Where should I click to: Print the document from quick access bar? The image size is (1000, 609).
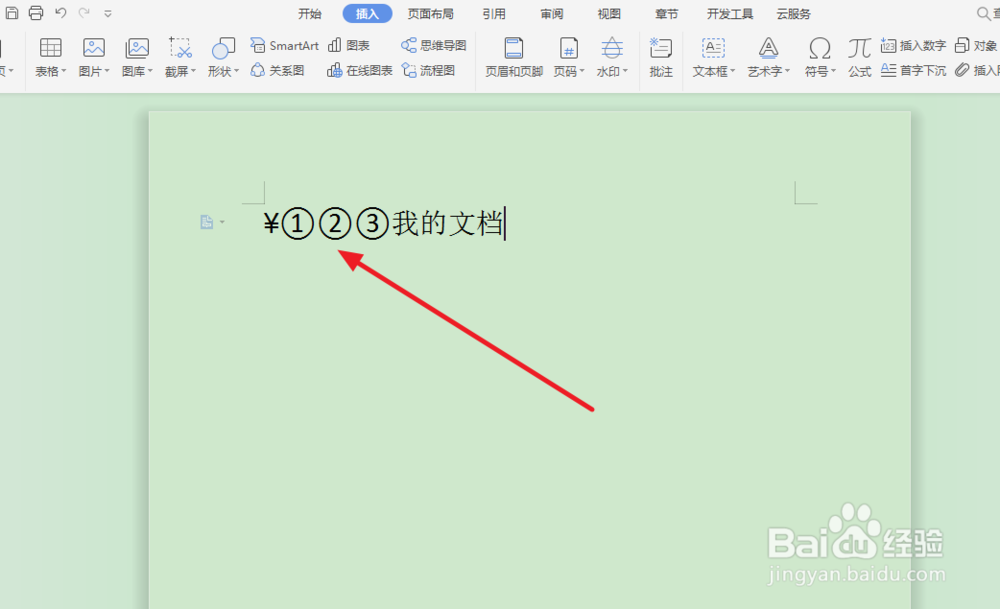coord(35,13)
